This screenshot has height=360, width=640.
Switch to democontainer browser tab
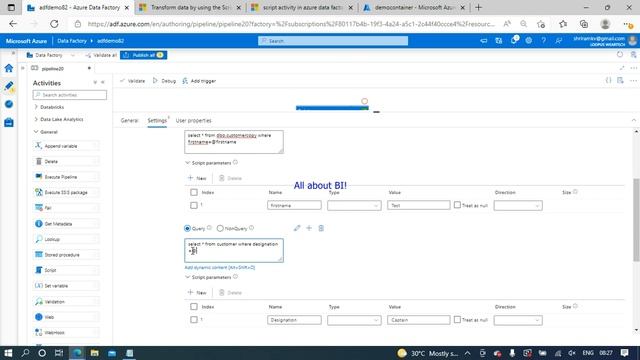(414, 7)
